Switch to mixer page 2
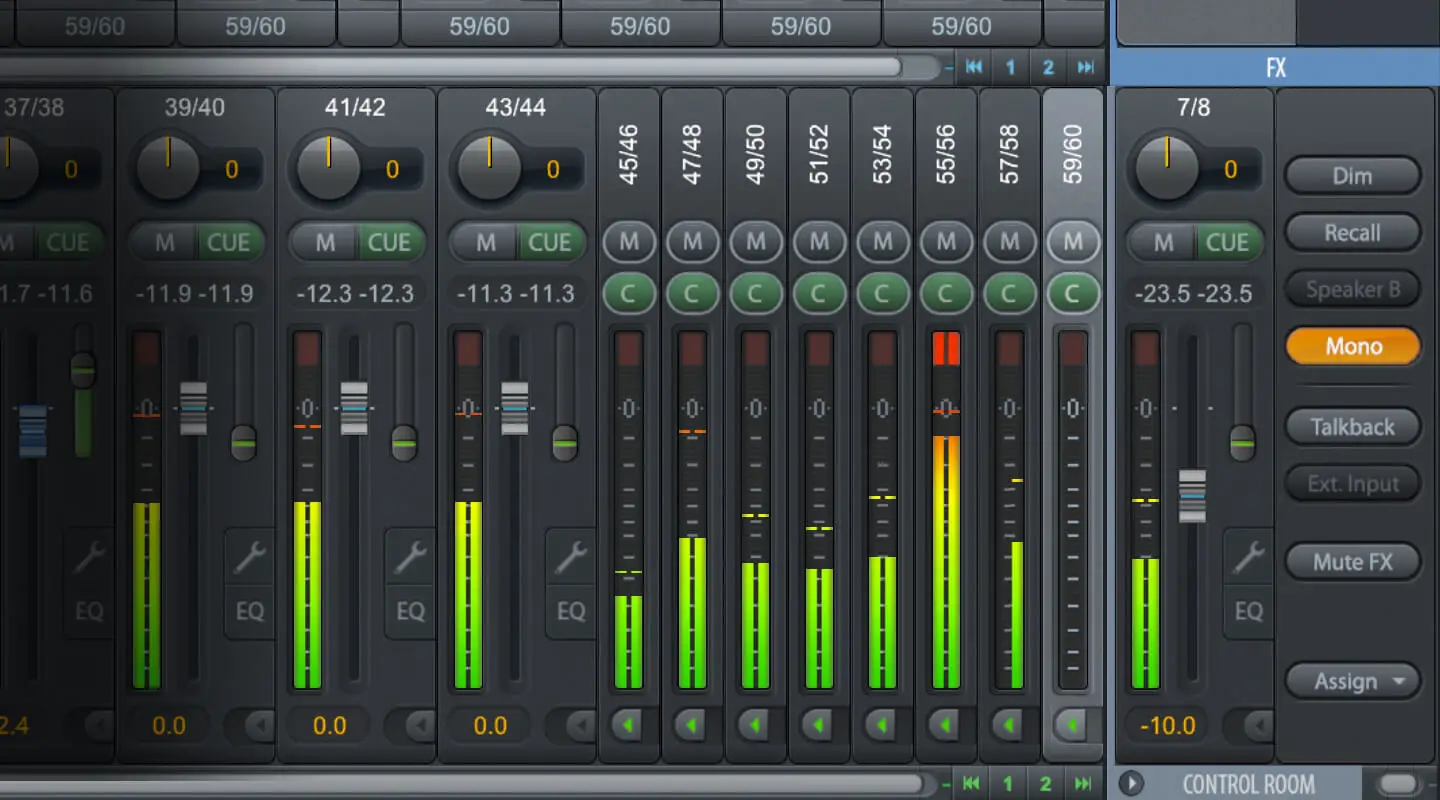Image resolution: width=1440 pixels, height=800 pixels. pos(1047,68)
